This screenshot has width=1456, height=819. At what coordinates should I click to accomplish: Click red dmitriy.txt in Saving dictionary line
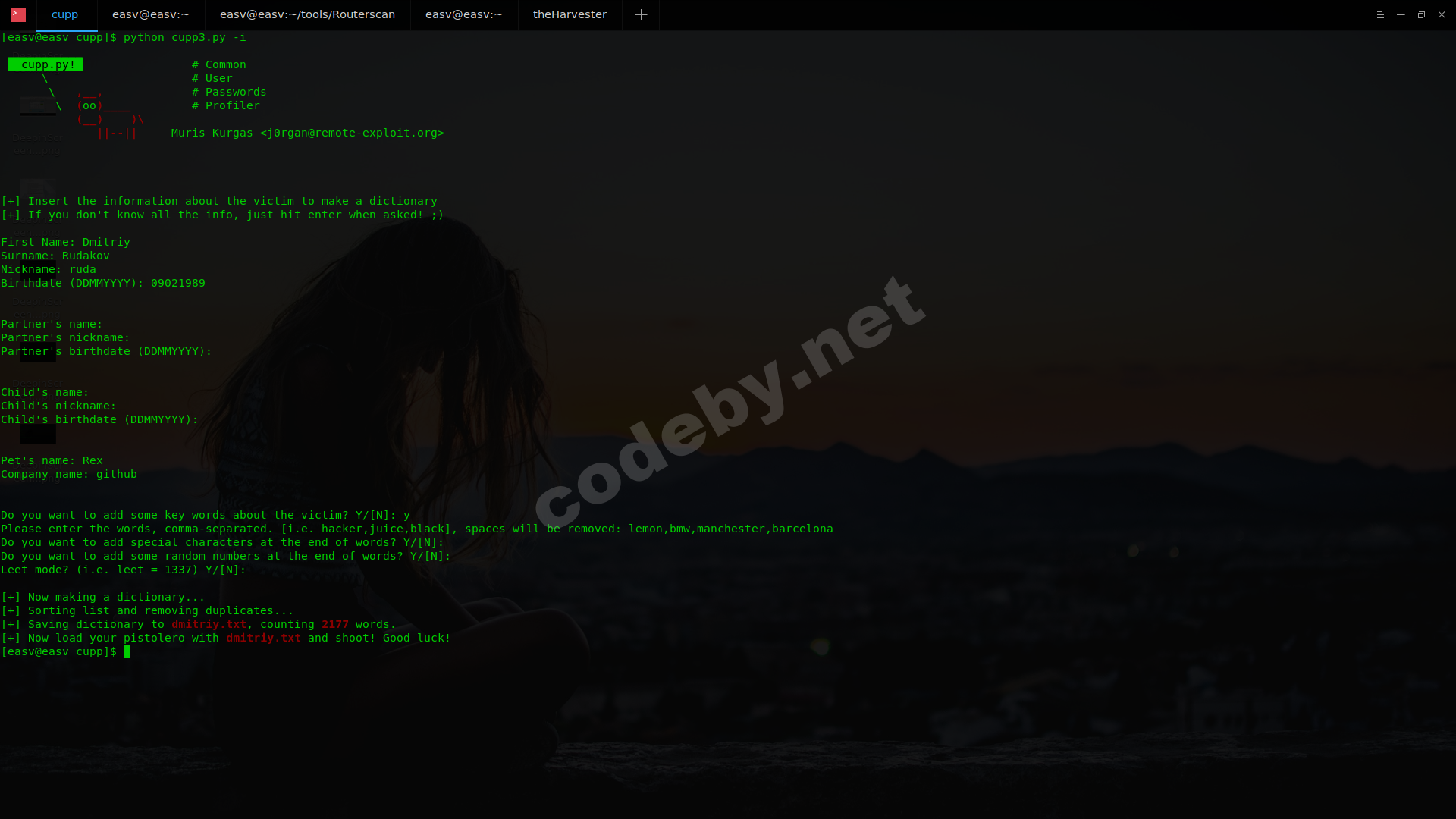pyautogui.click(x=209, y=624)
